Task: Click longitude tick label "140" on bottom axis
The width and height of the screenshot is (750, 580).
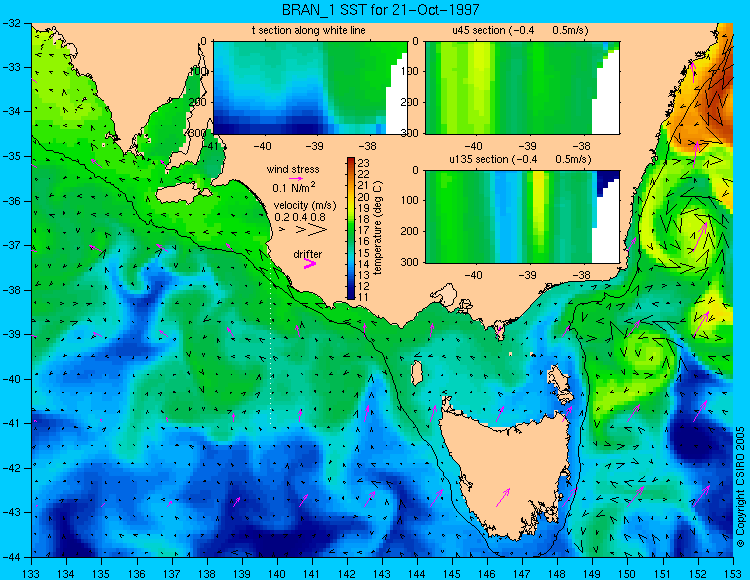Action: tap(277, 574)
